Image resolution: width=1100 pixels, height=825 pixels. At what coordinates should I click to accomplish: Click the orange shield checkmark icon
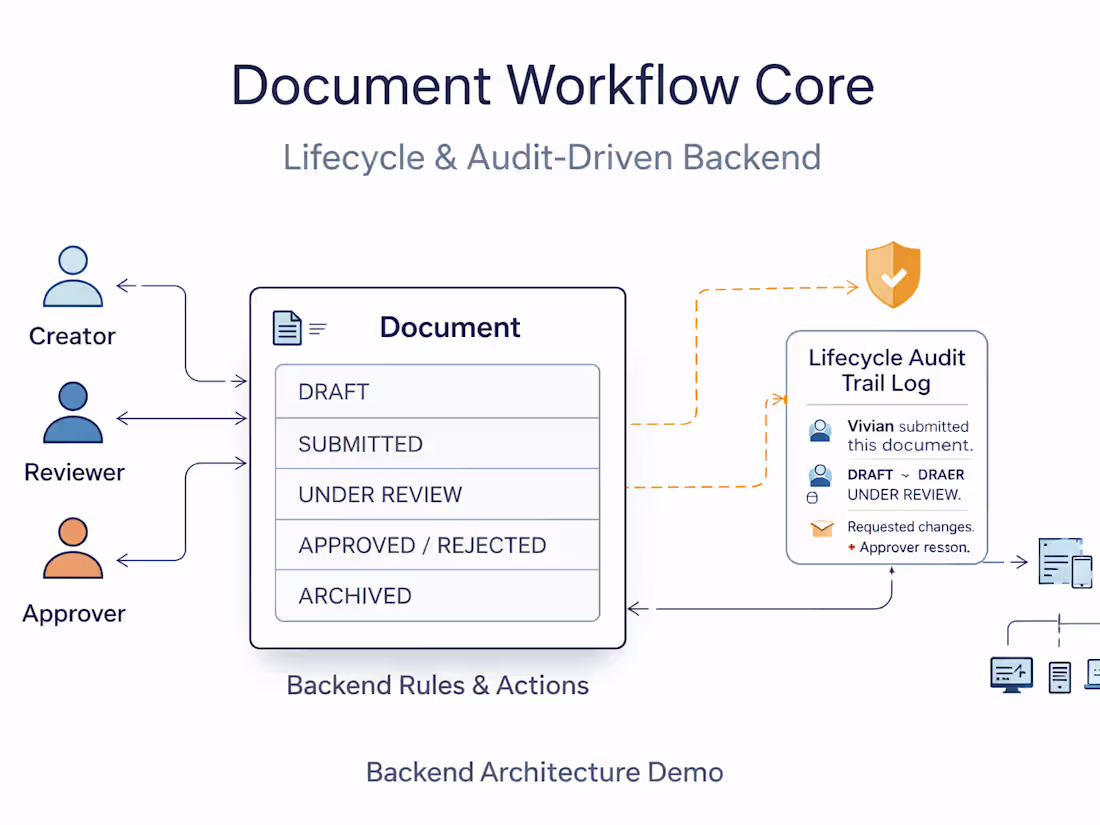coord(893,273)
